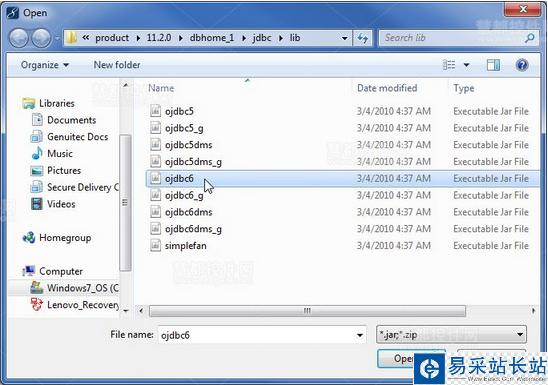Navigate to dbhome_1 in the address path
The height and width of the screenshot is (385, 548).
[212, 38]
